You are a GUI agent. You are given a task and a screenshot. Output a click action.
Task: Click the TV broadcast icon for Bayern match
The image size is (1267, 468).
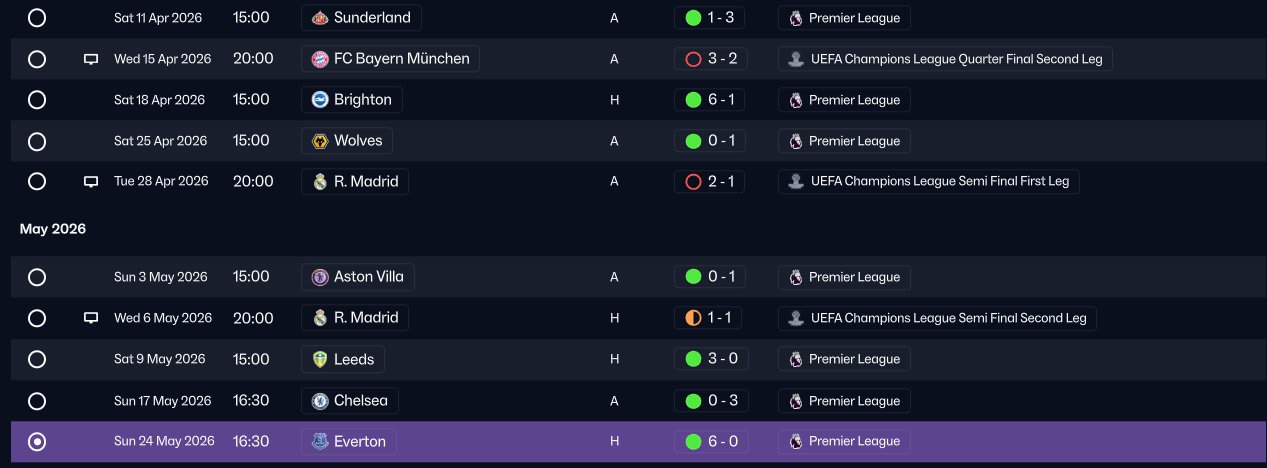tap(91, 59)
